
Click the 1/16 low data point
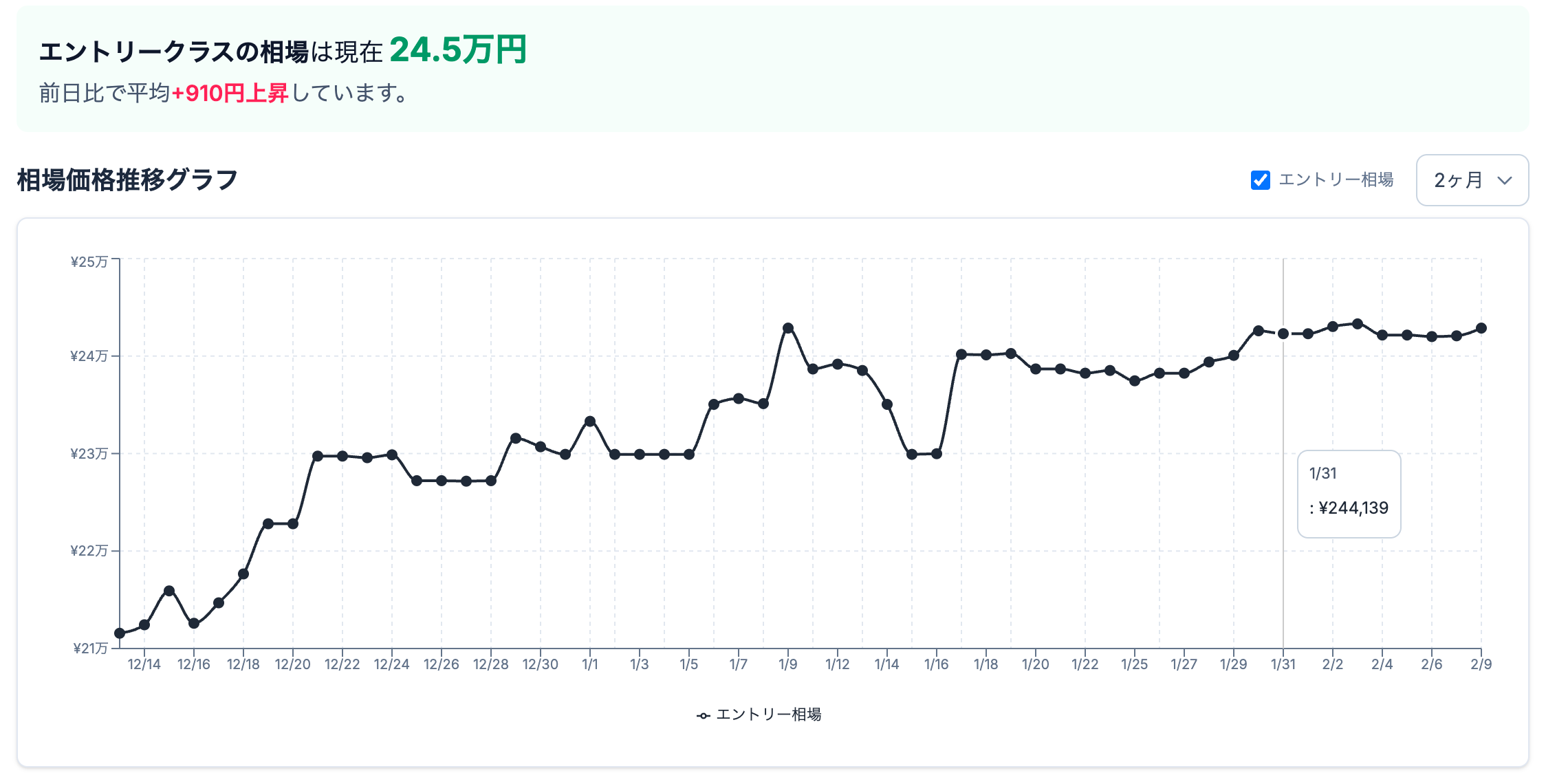tap(937, 454)
